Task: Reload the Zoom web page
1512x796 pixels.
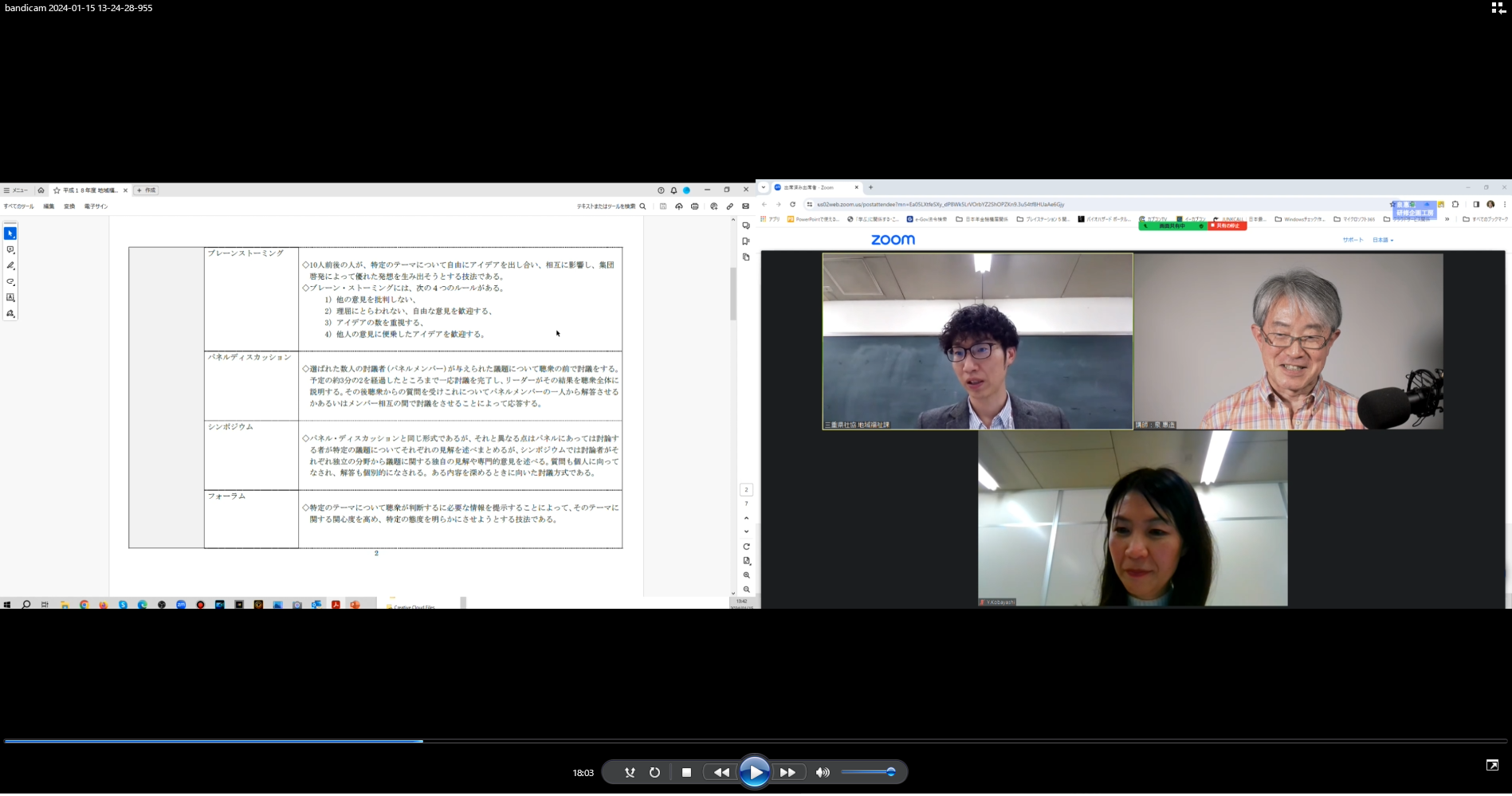Action: pyautogui.click(x=792, y=205)
